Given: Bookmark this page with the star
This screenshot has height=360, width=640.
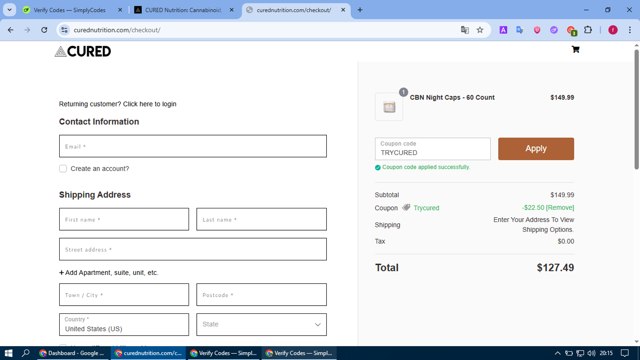Looking at the screenshot, I should (480, 30).
